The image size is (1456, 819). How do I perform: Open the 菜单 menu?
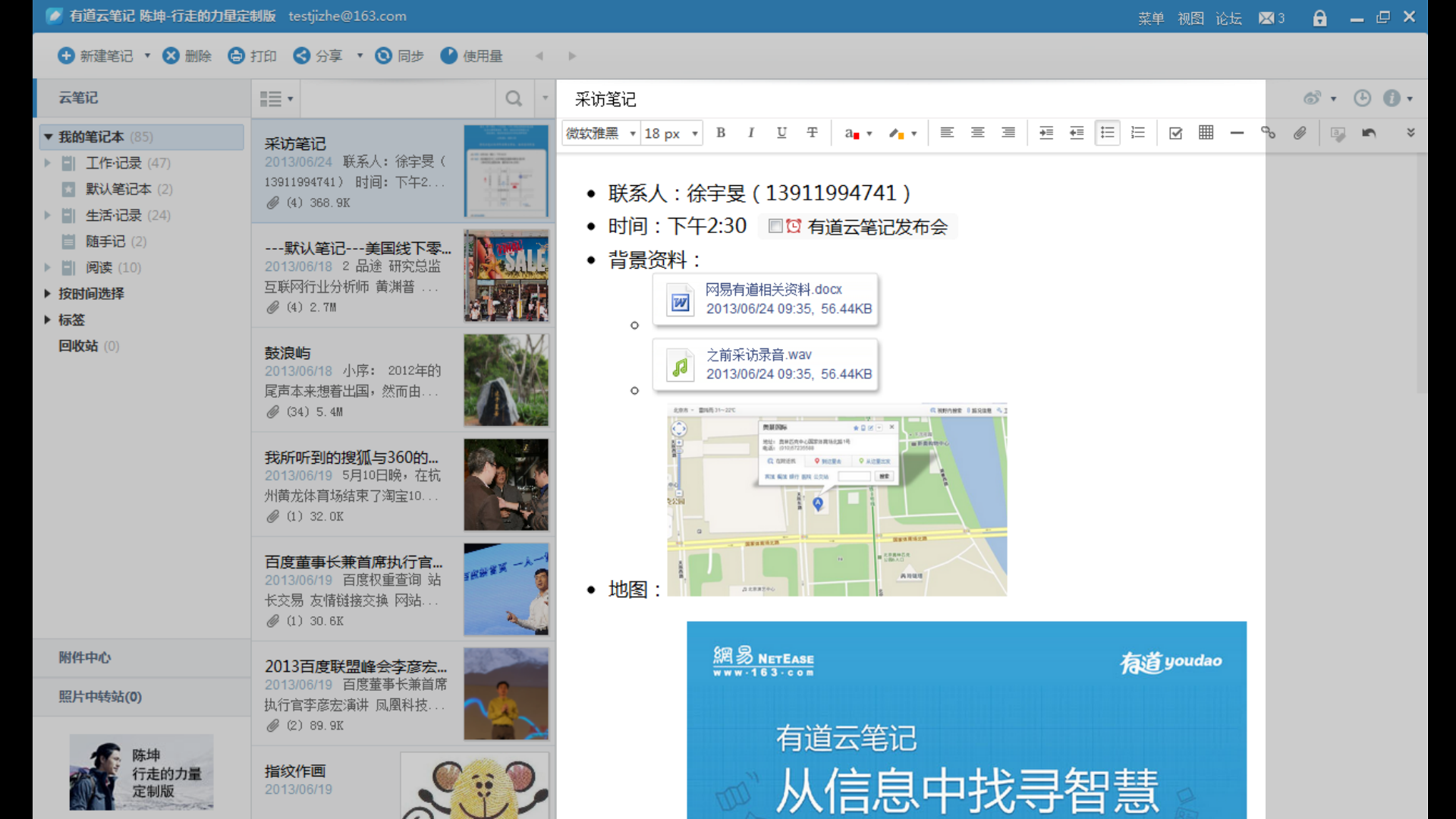pyautogui.click(x=1150, y=17)
